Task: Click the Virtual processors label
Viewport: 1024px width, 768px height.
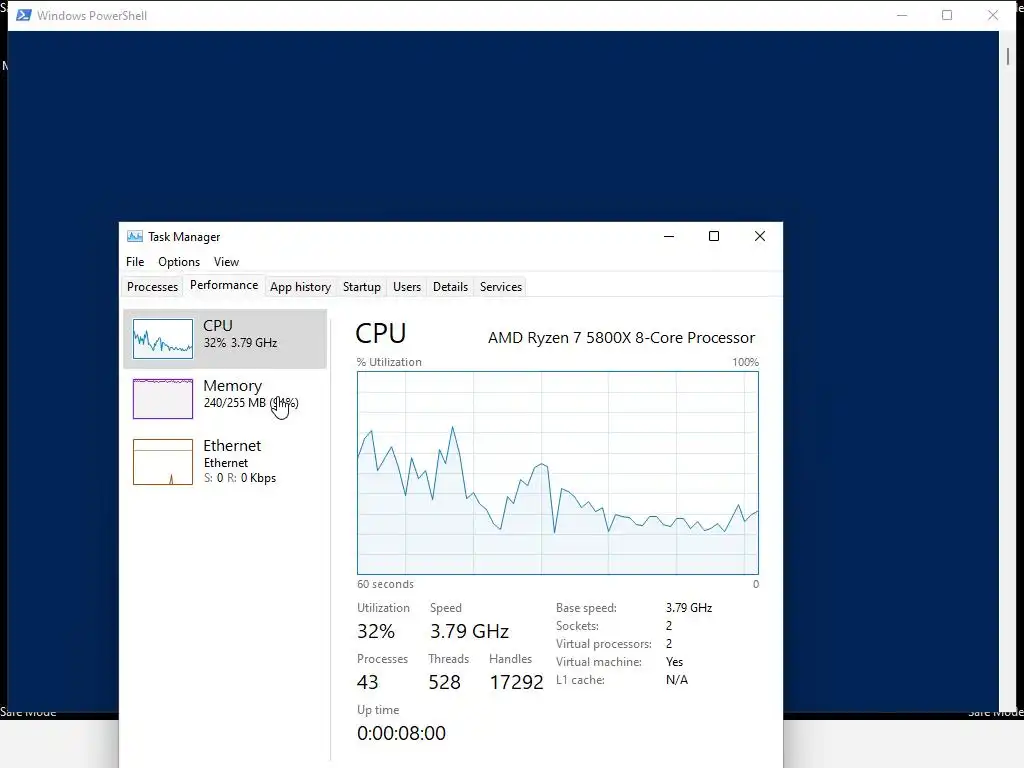Action: click(603, 644)
